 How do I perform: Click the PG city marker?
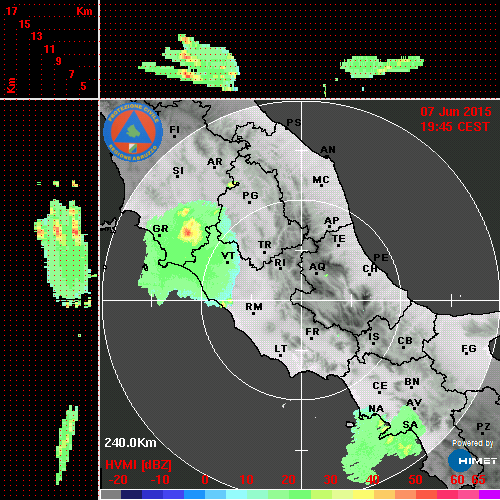(x=250, y=196)
